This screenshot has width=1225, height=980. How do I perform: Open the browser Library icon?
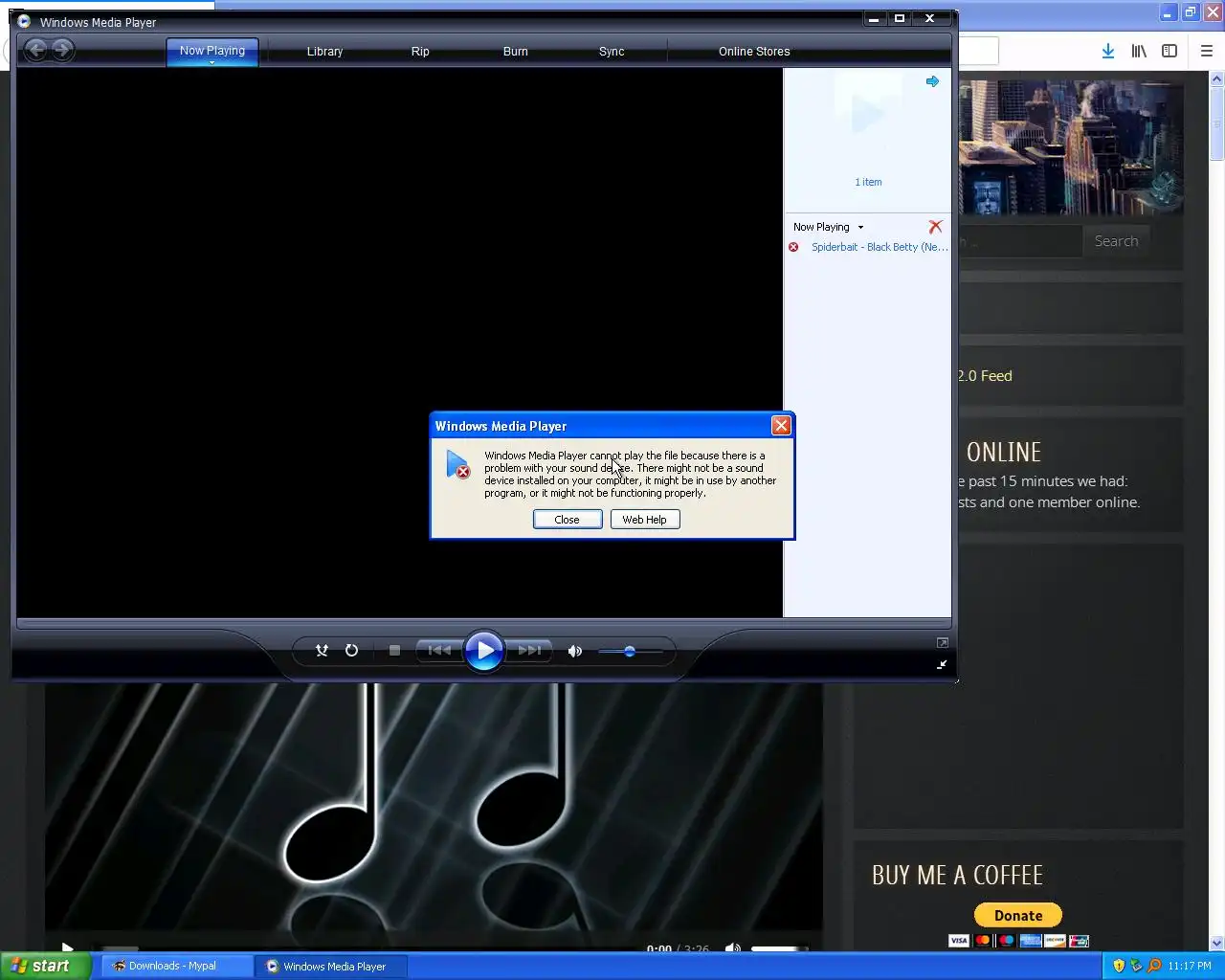tap(1139, 52)
